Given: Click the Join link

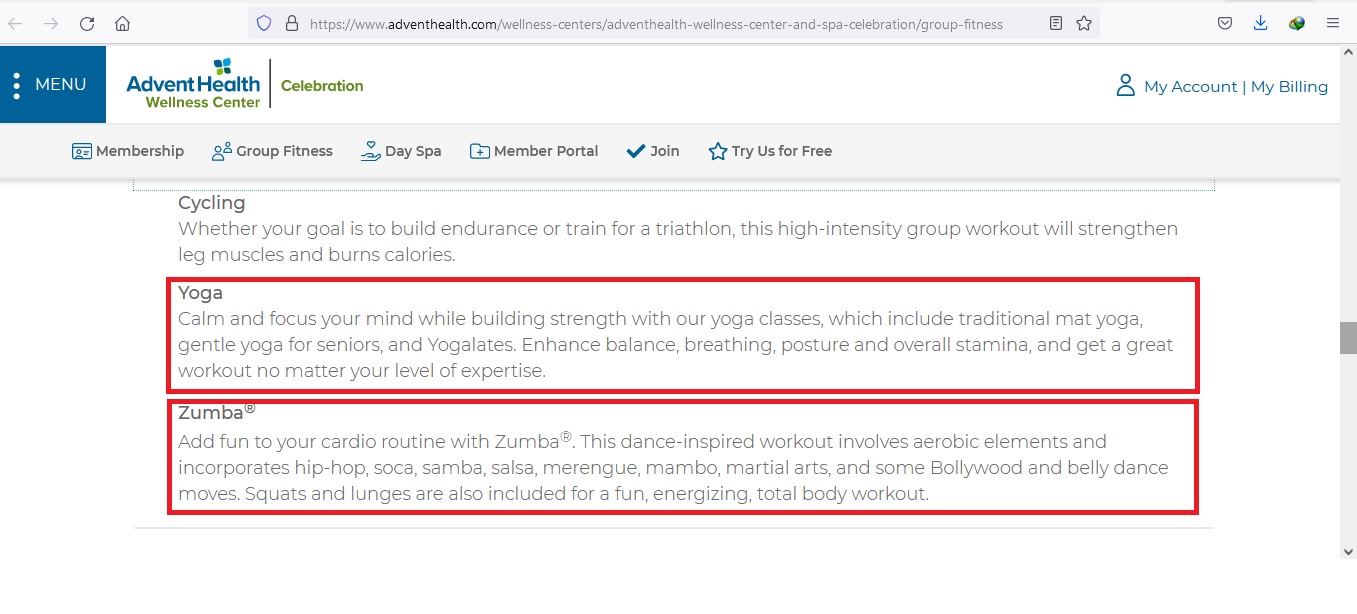Looking at the screenshot, I should pos(653,151).
